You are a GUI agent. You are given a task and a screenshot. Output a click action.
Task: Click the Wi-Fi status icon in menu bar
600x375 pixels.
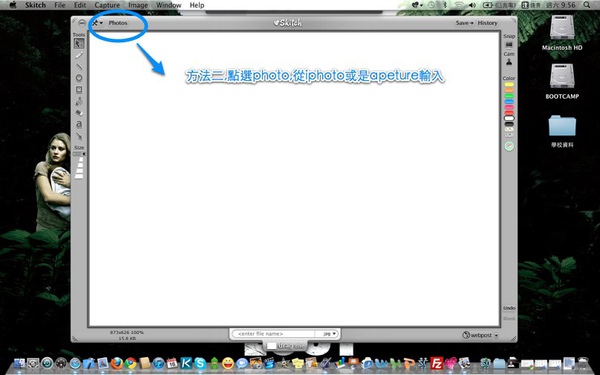[459, 5]
